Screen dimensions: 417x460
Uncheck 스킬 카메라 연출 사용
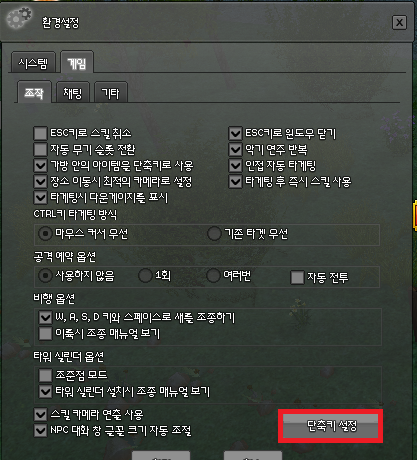[40, 415]
